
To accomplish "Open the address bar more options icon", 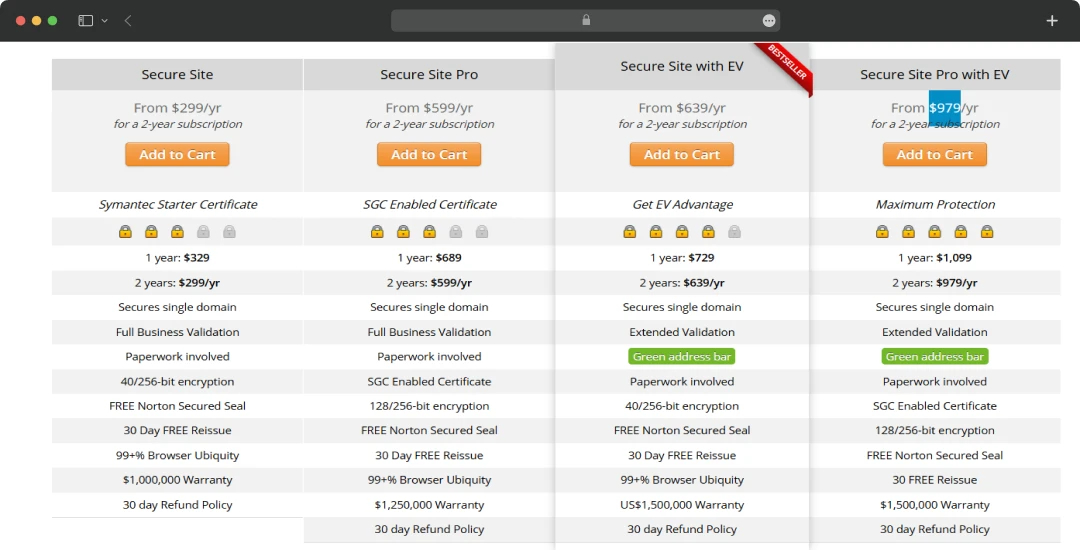I will coord(769,21).
